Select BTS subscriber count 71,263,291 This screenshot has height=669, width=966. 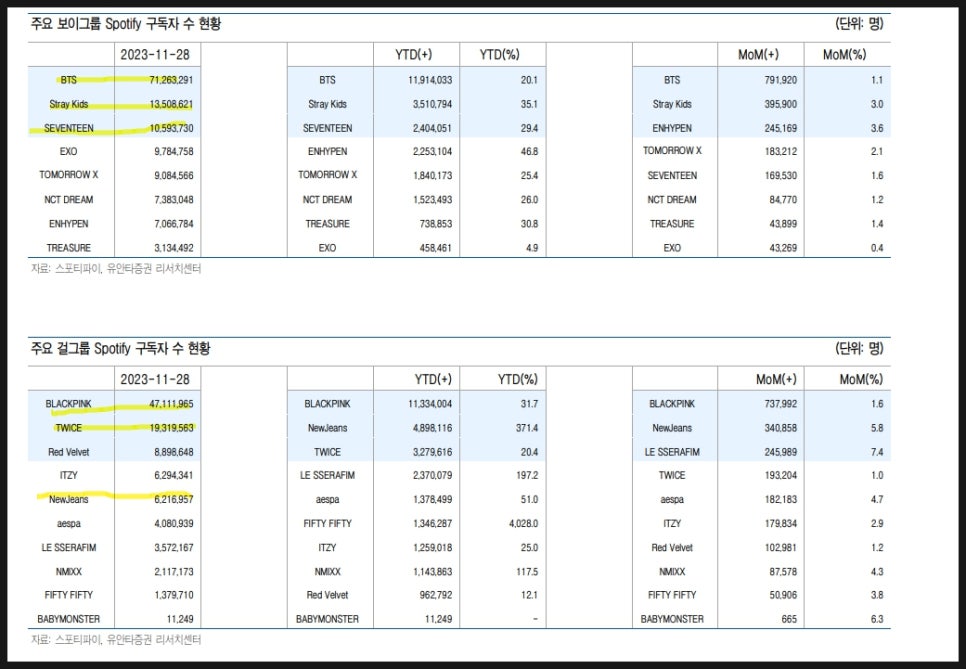171,80
